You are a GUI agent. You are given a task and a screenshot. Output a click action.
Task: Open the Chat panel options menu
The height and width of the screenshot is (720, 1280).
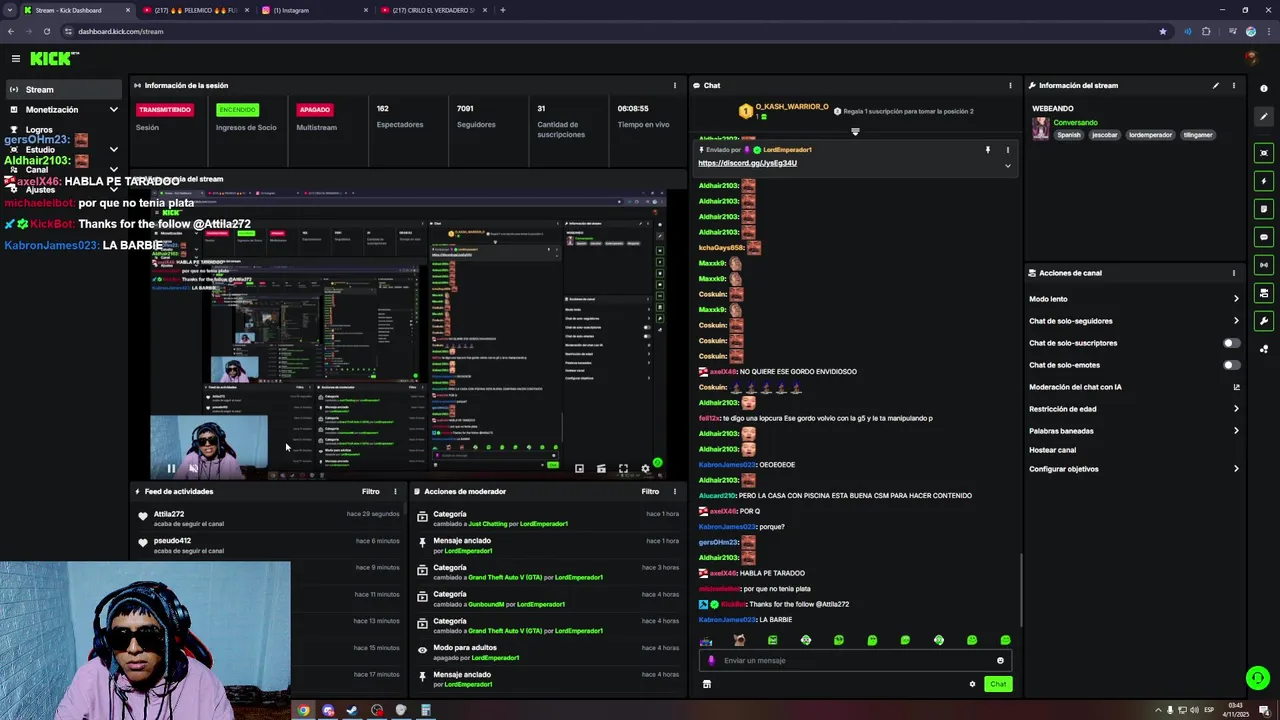tap(1010, 86)
